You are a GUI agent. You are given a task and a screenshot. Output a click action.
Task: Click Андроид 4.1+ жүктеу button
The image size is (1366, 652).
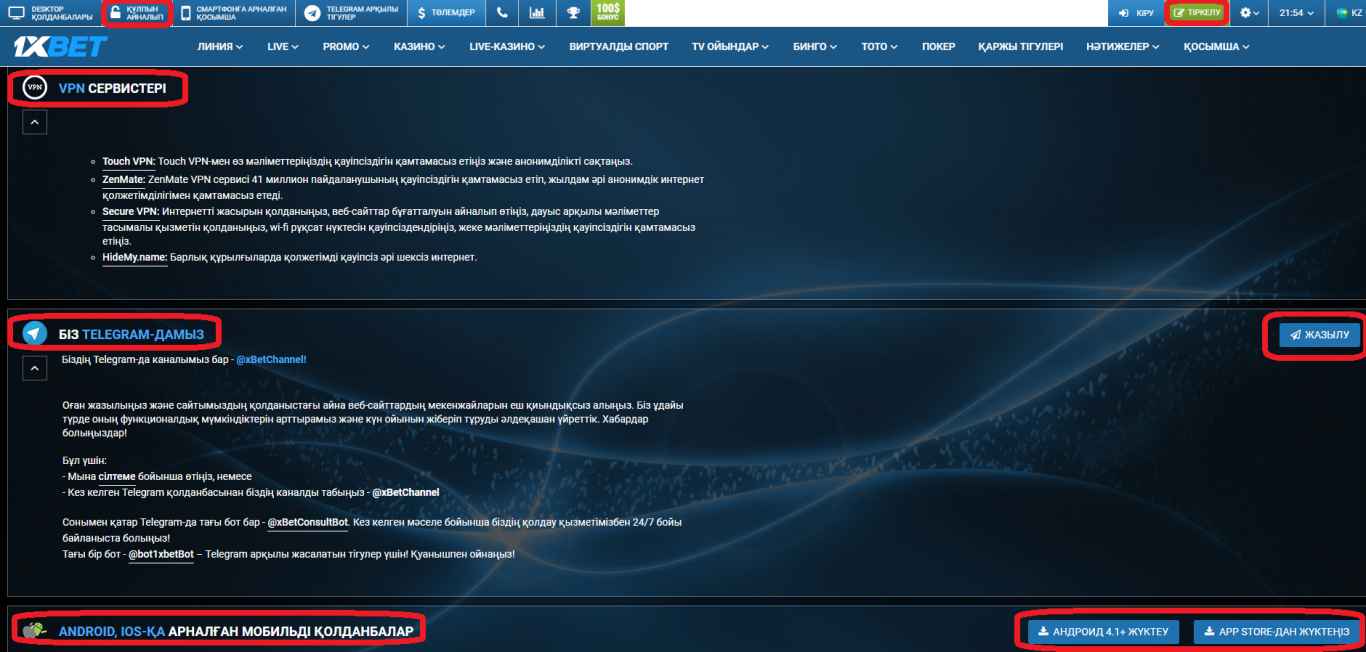1104,632
